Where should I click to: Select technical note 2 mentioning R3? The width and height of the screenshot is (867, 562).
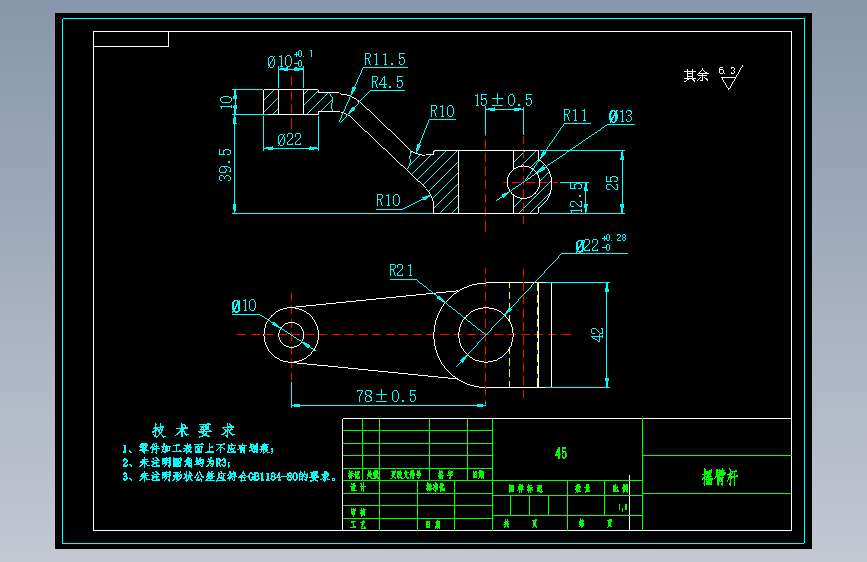[x=176, y=462]
